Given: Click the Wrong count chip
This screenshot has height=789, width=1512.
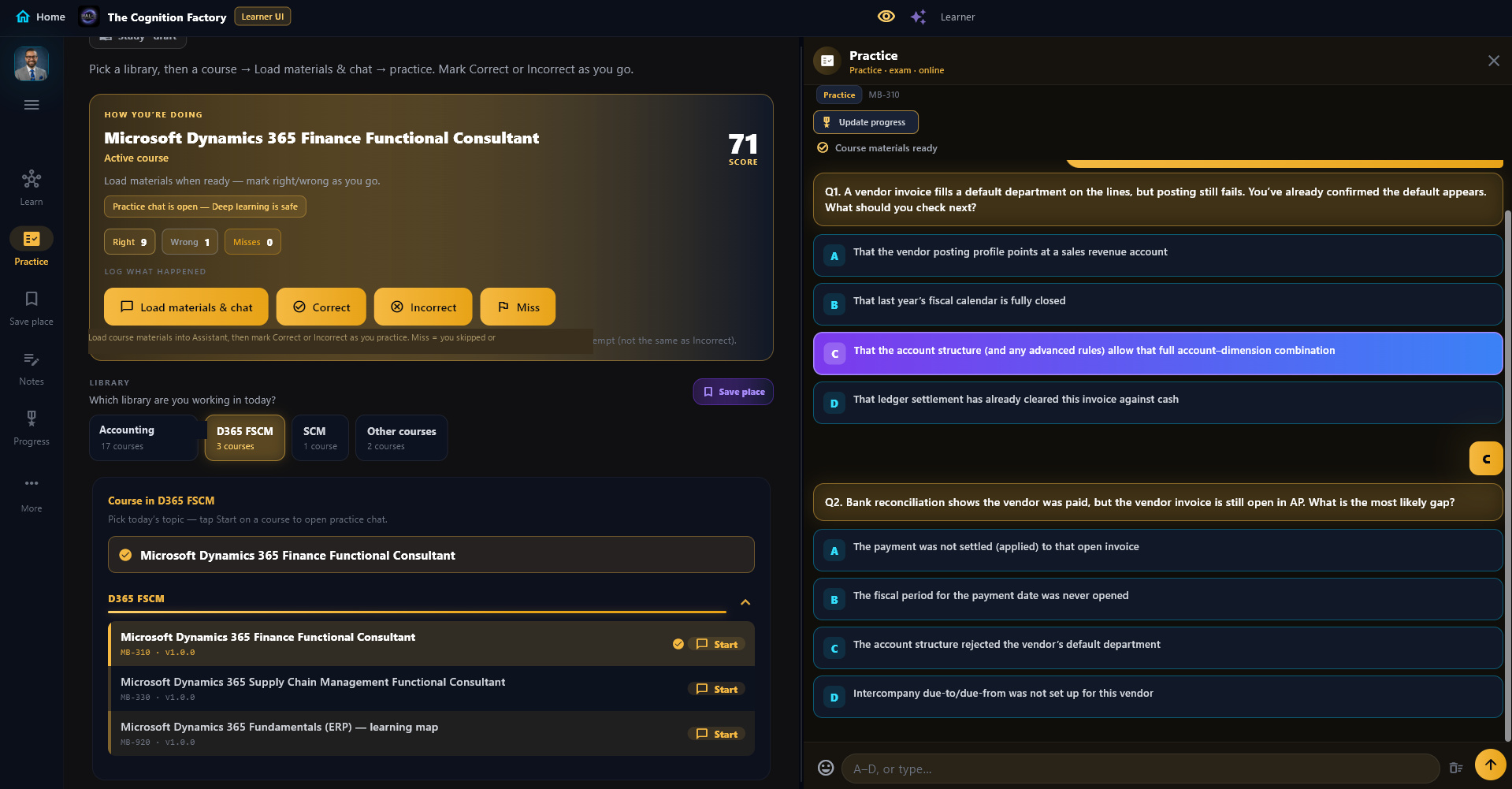Looking at the screenshot, I should click(190, 242).
